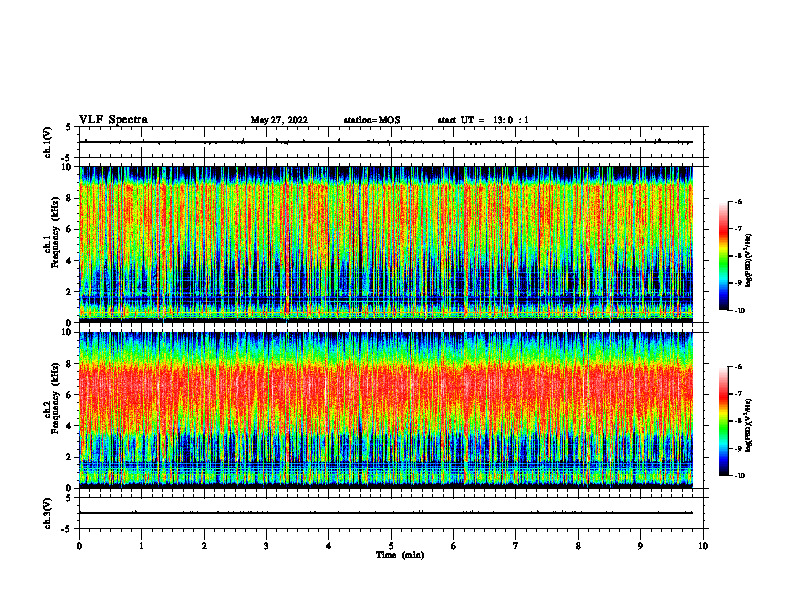Click time axis tick label "7"
The width and height of the screenshot is (792, 612).
(516, 546)
